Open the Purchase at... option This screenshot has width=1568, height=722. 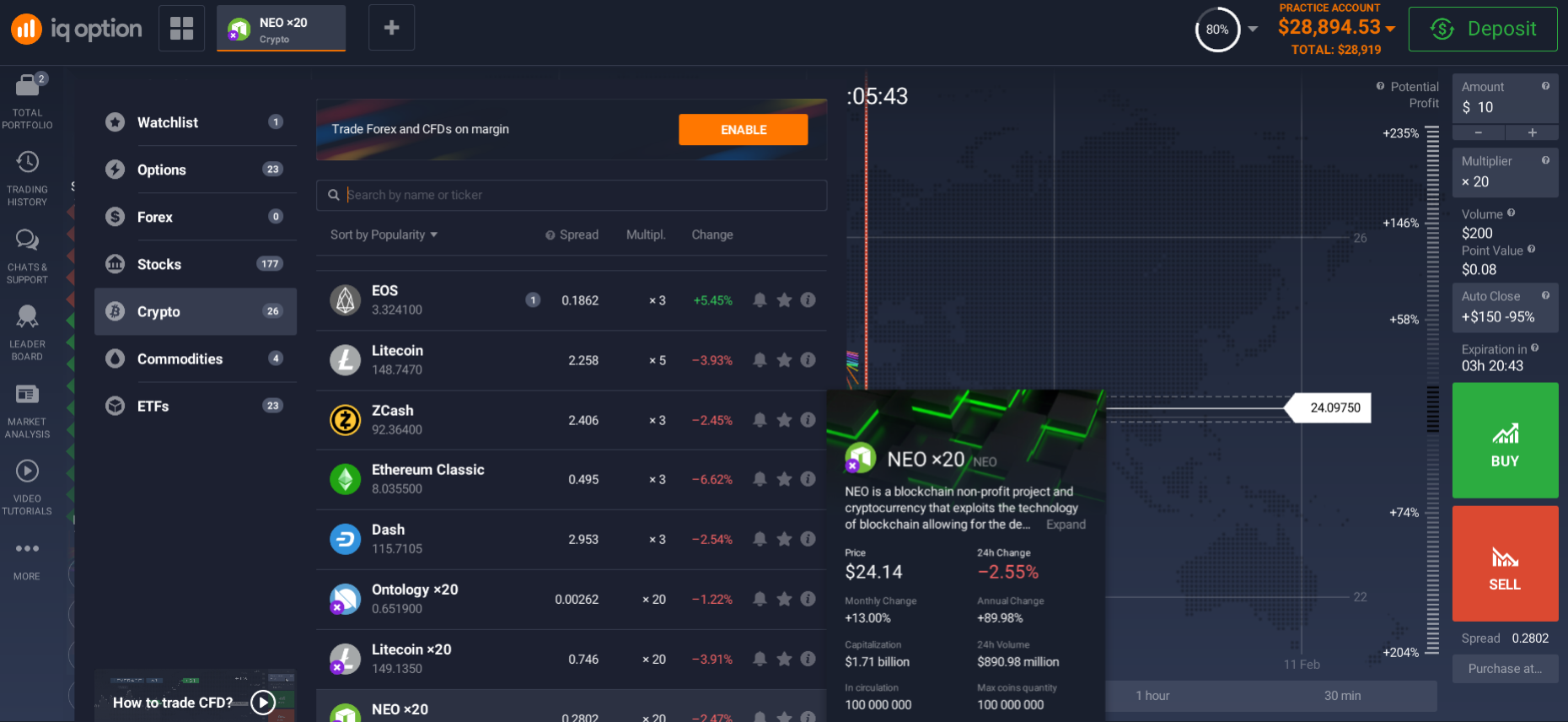1505,669
